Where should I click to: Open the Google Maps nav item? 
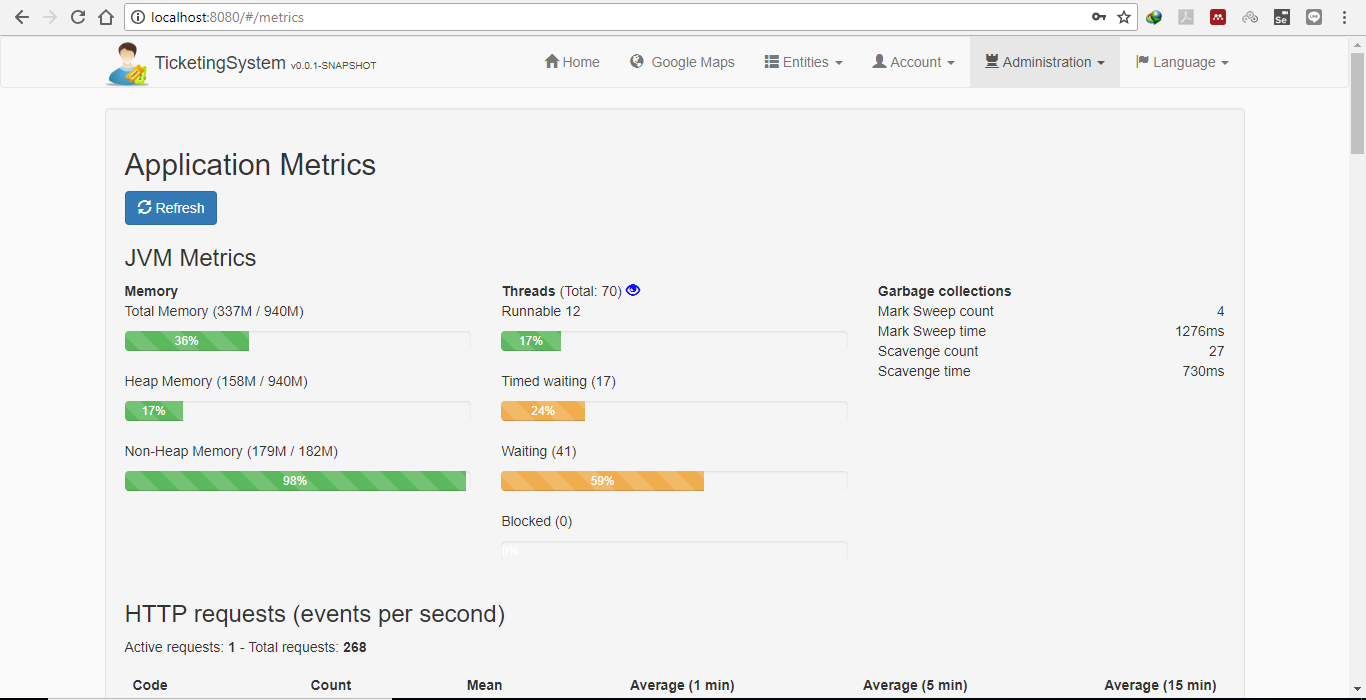click(682, 62)
